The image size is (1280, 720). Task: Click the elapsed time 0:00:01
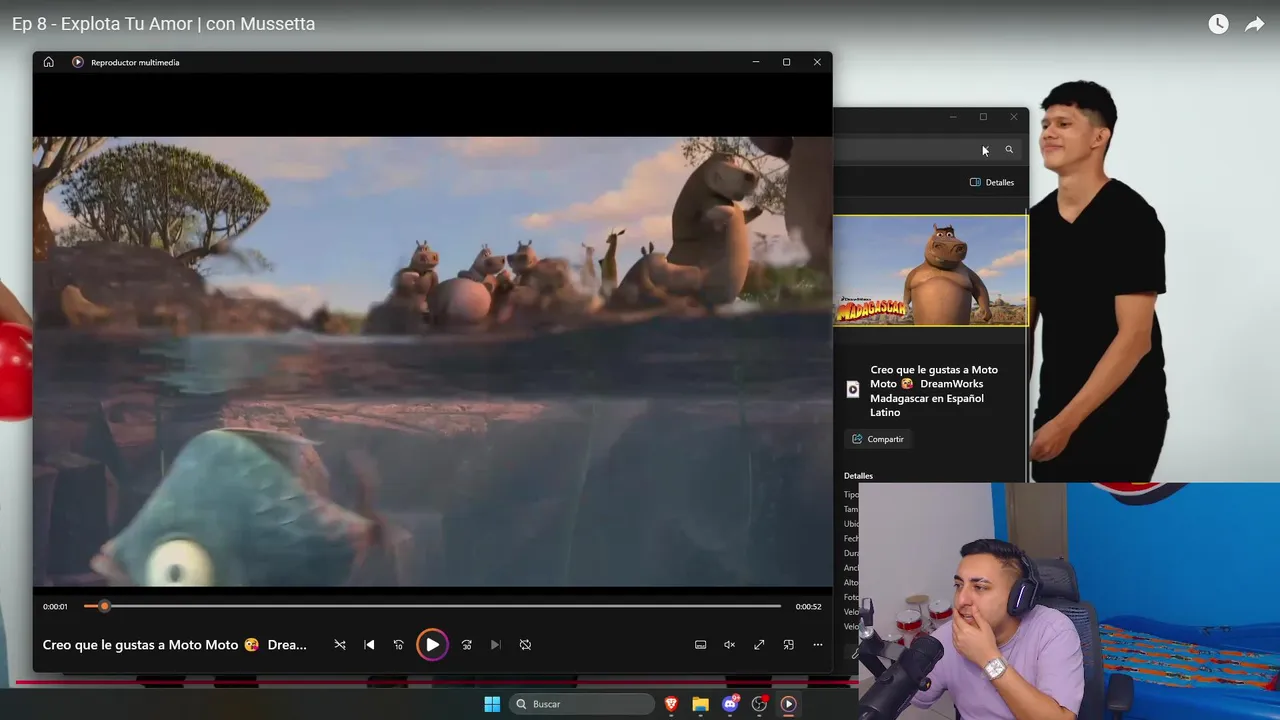click(55, 607)
